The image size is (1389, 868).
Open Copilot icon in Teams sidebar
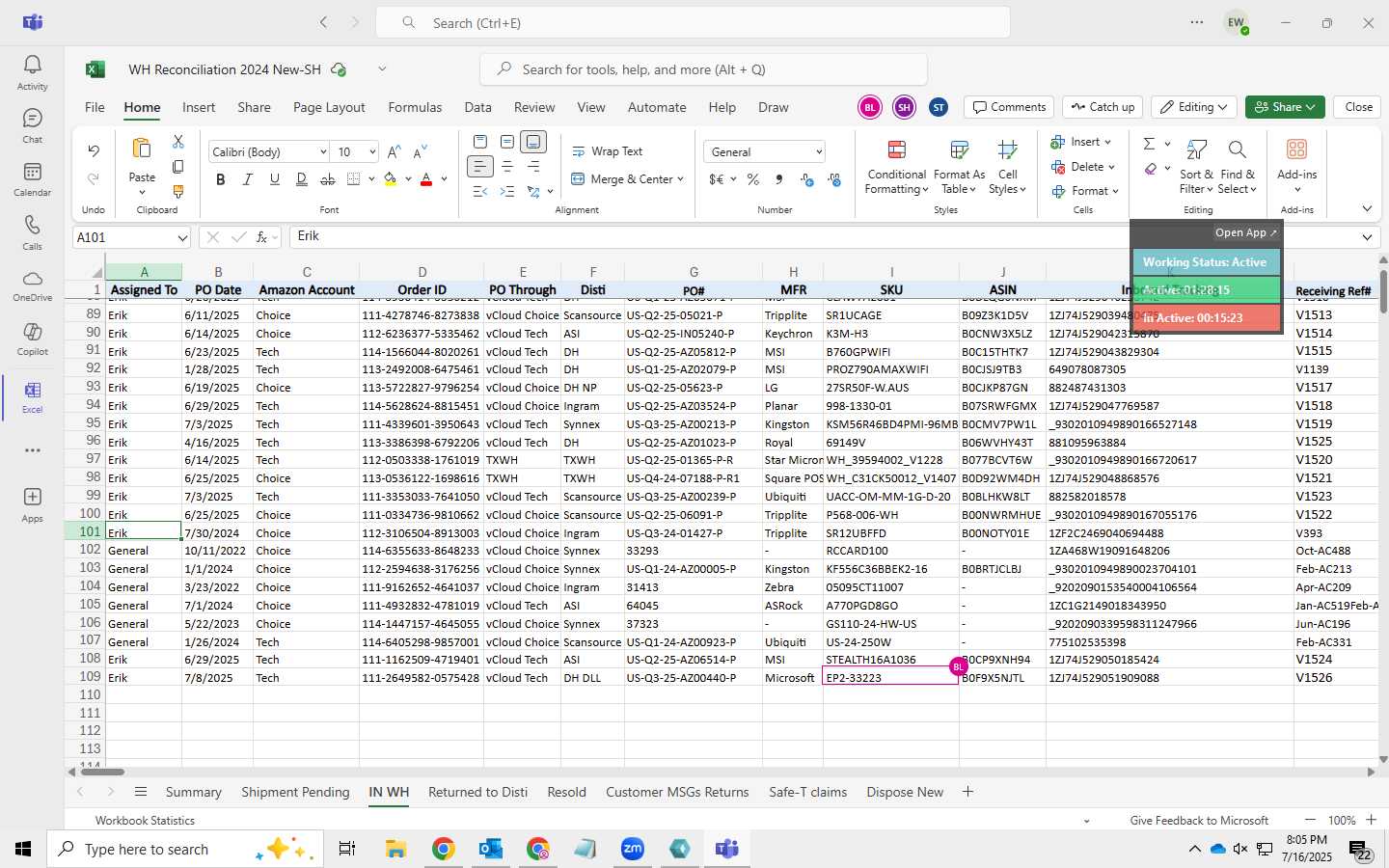pos(32,331)
